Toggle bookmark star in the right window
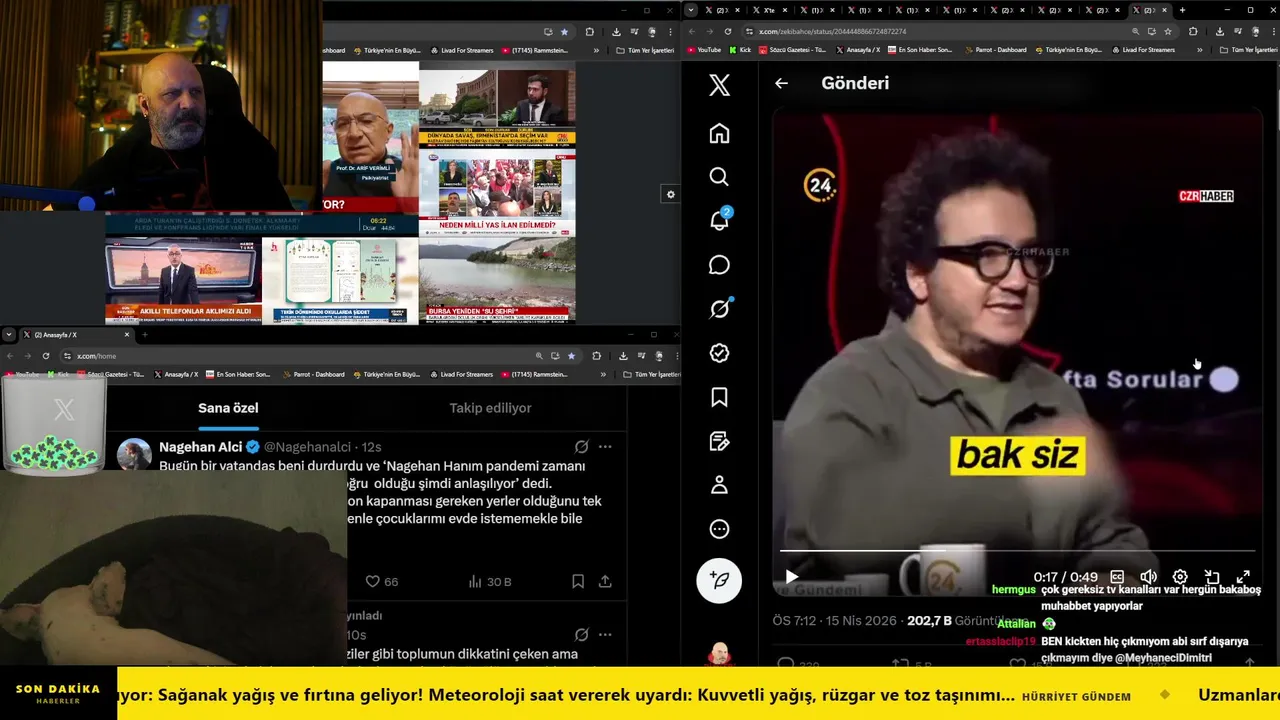The image size is (1280, 720). [x=1168, y=31]
